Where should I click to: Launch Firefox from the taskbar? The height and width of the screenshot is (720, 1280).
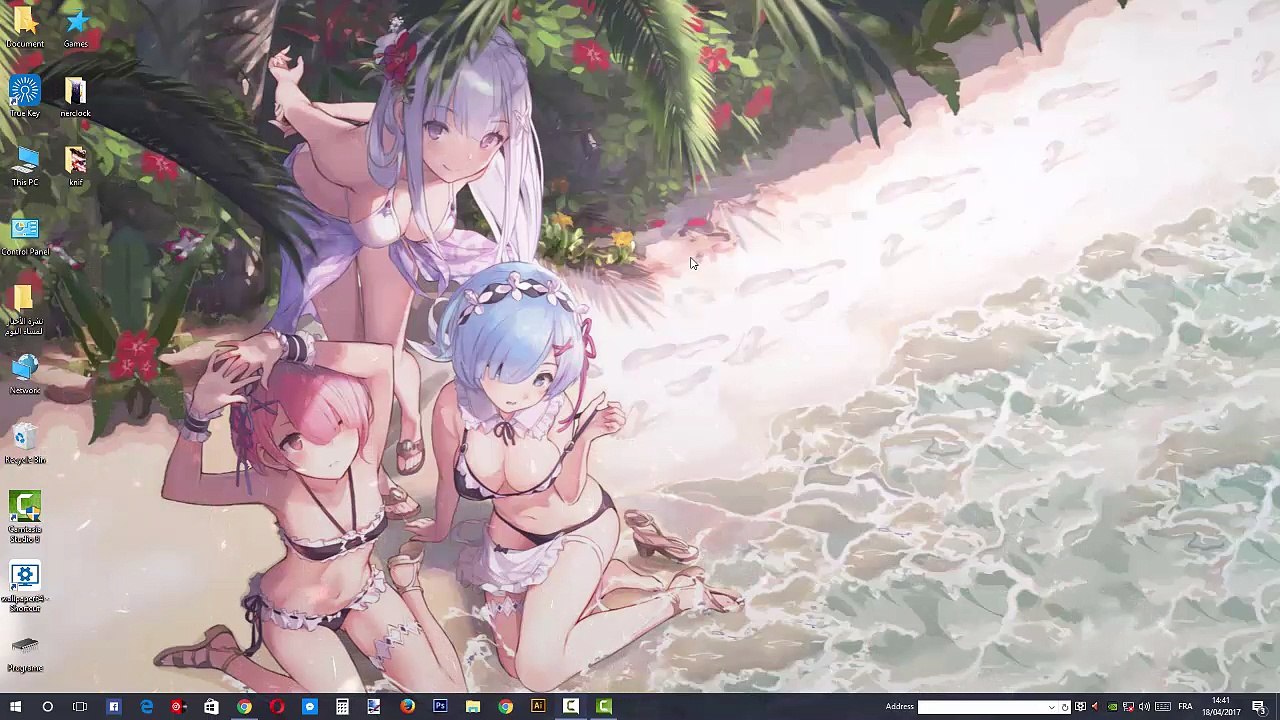coord(407,706)
